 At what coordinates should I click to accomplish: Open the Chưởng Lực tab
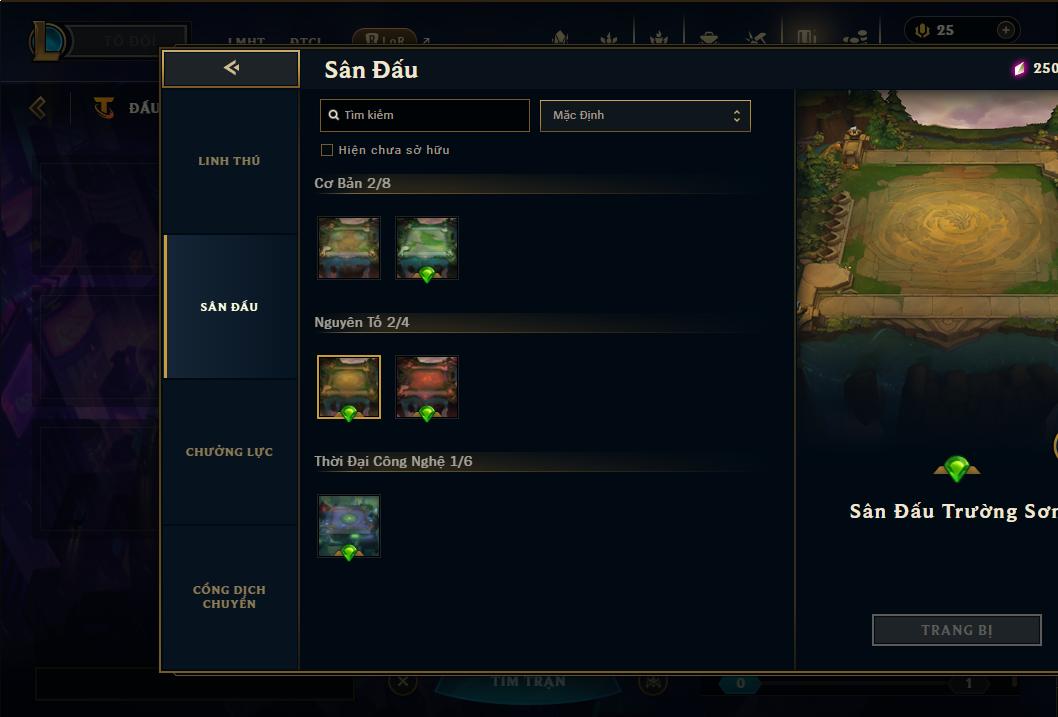(x=229, y=452)
